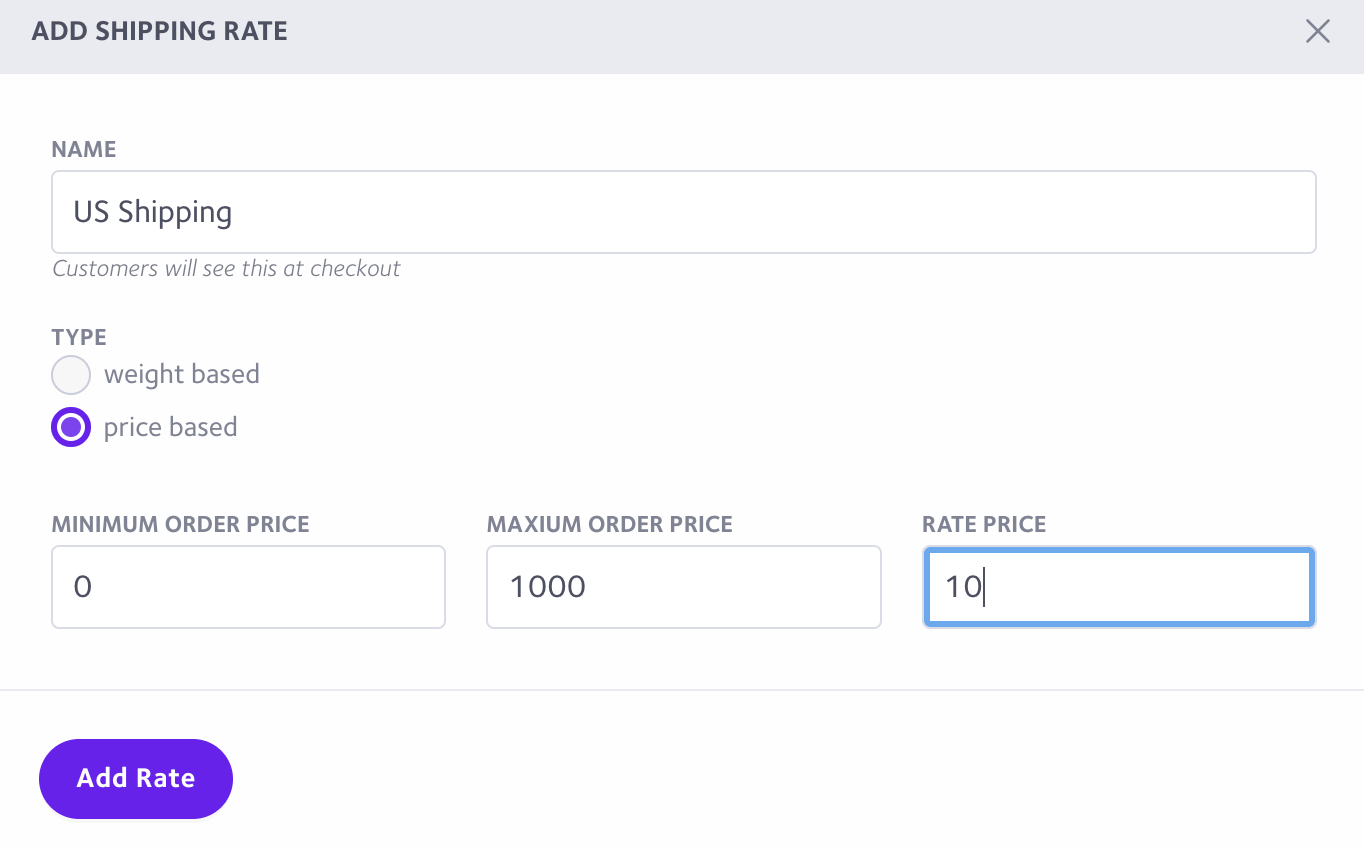Select the weight based radio button
This screenshot has height=846, width=1364.
[x=71, y=375]
